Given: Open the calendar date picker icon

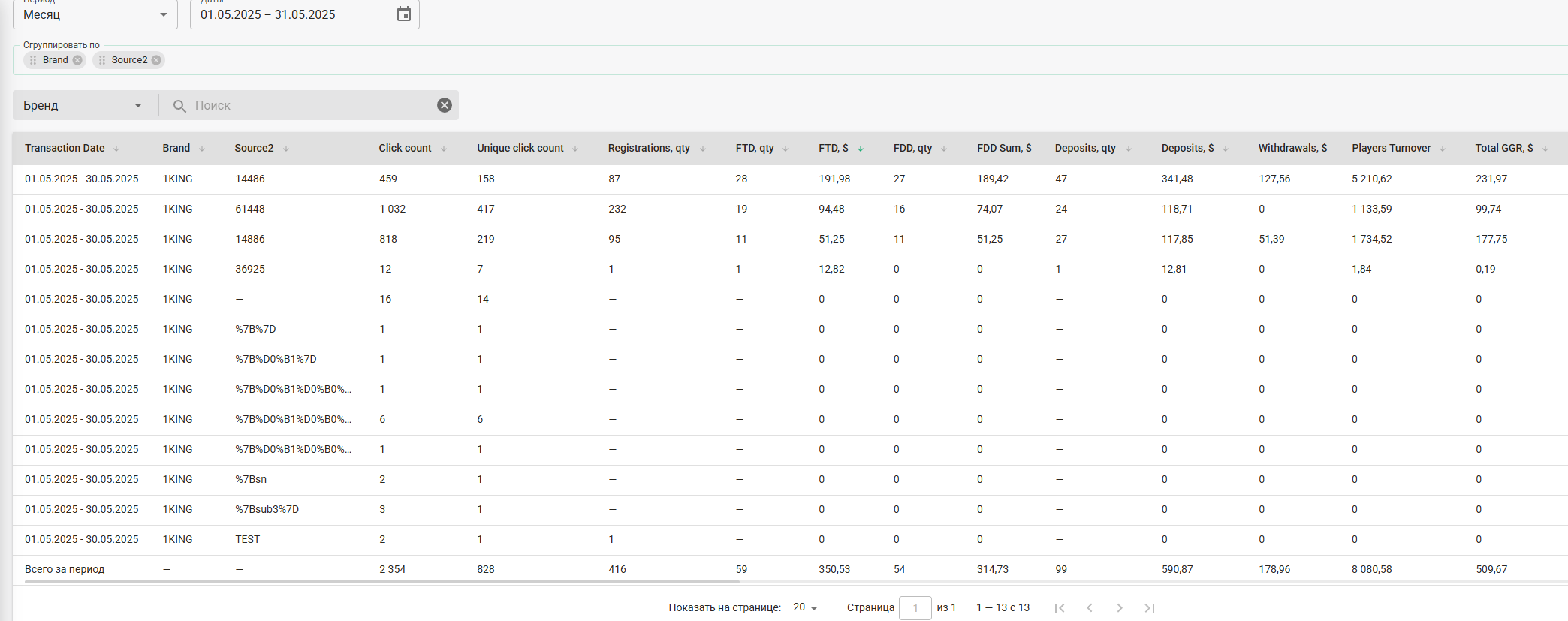Looking at the screenshot, I should coord(404,14).
